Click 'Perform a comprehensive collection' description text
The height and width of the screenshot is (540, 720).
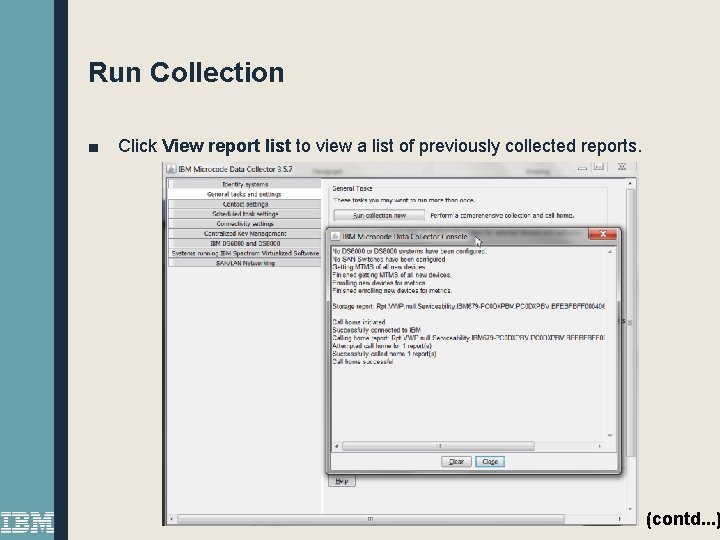point(502,215)
